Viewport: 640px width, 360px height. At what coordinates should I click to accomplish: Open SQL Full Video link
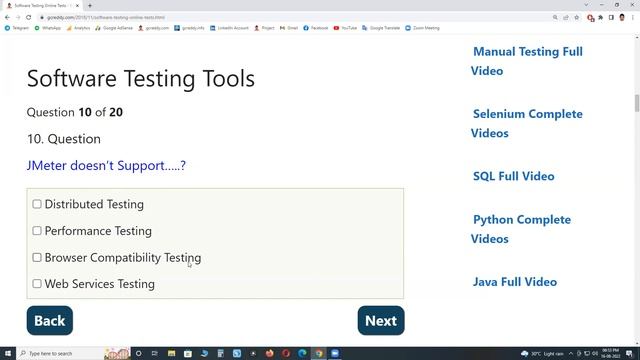[513, 176]
